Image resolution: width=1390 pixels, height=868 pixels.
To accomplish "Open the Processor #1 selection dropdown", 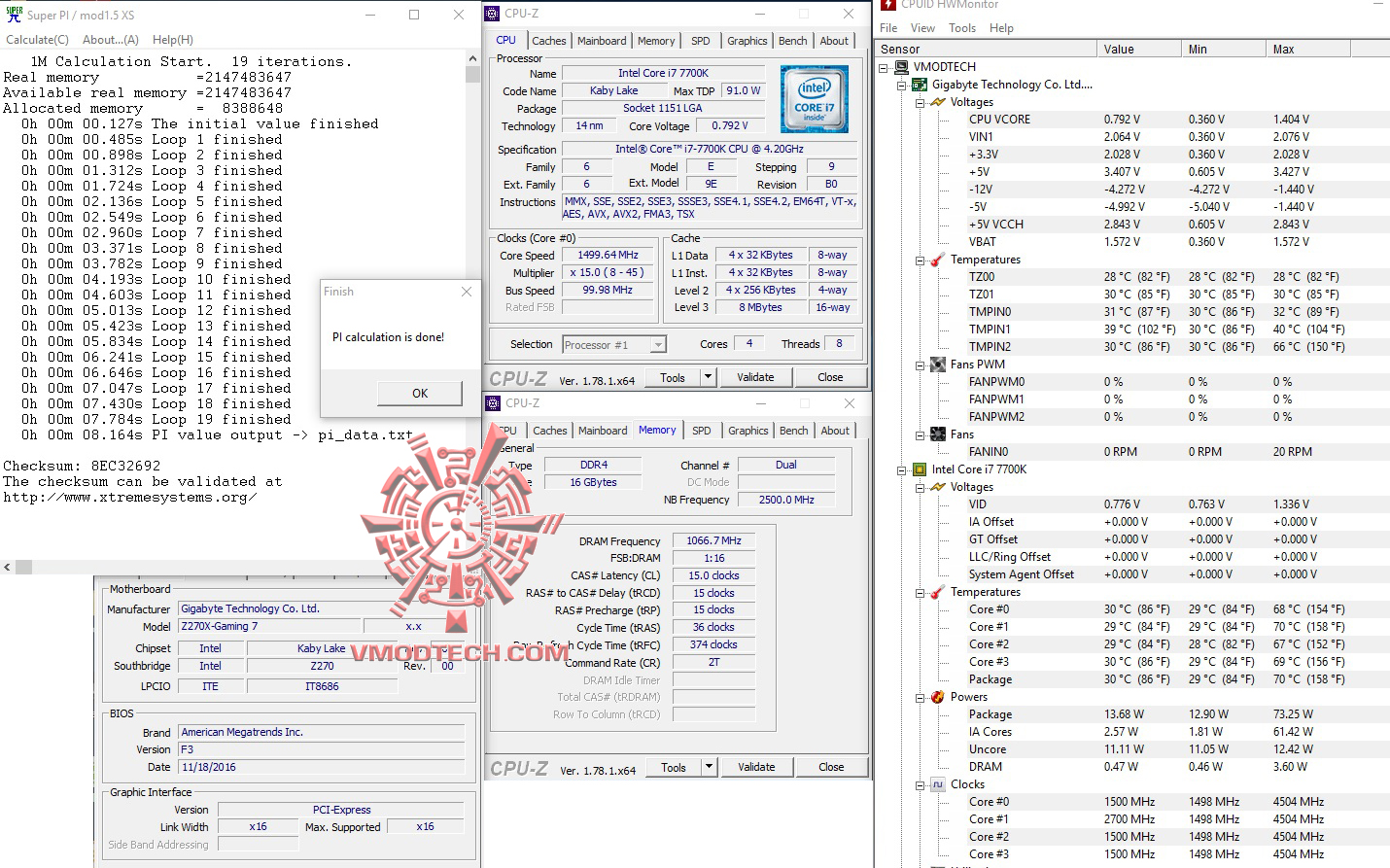I will [x=658, y=343].
